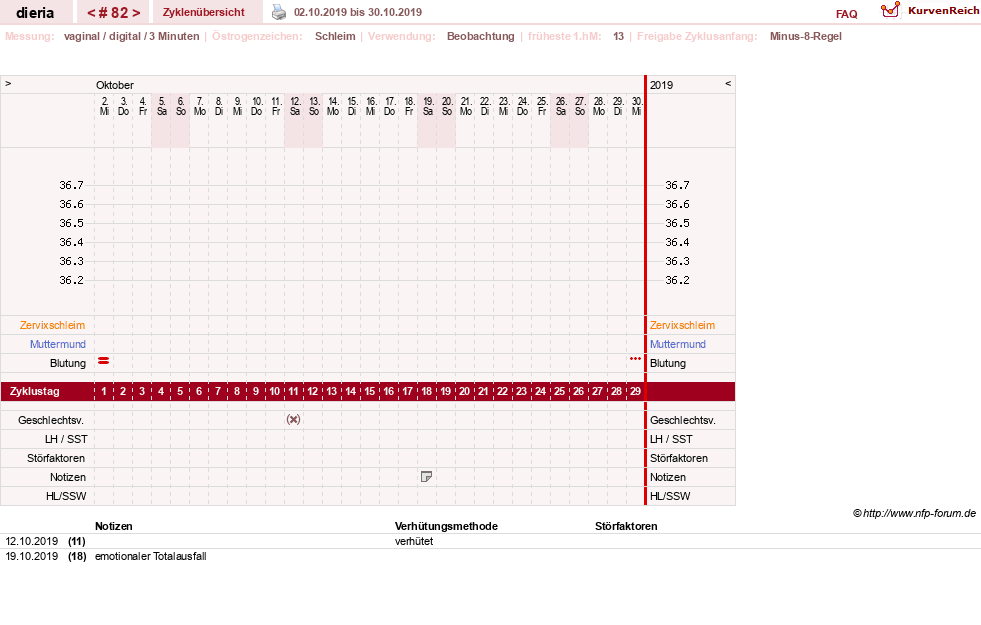Open the KurvenReich logo link
Screen dimensions: 981x625
point(930,11)
